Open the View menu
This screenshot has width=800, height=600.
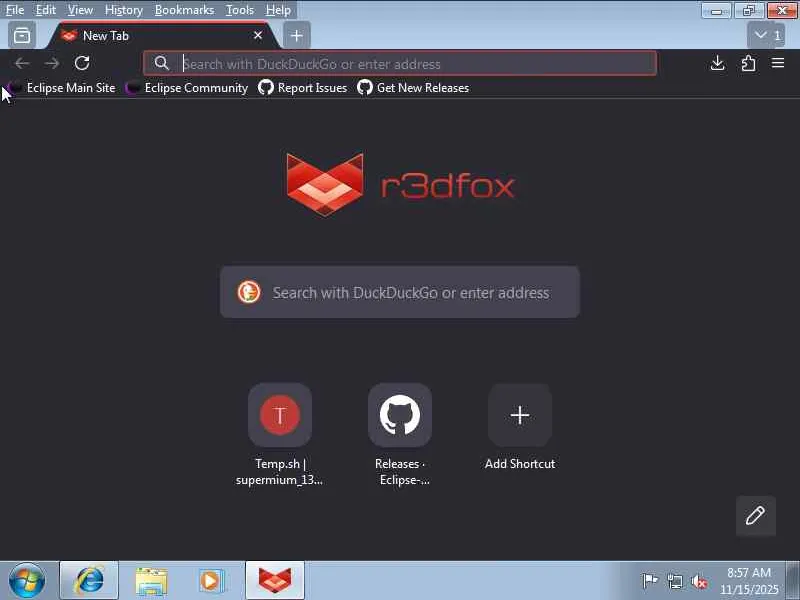tap(80, 10)
